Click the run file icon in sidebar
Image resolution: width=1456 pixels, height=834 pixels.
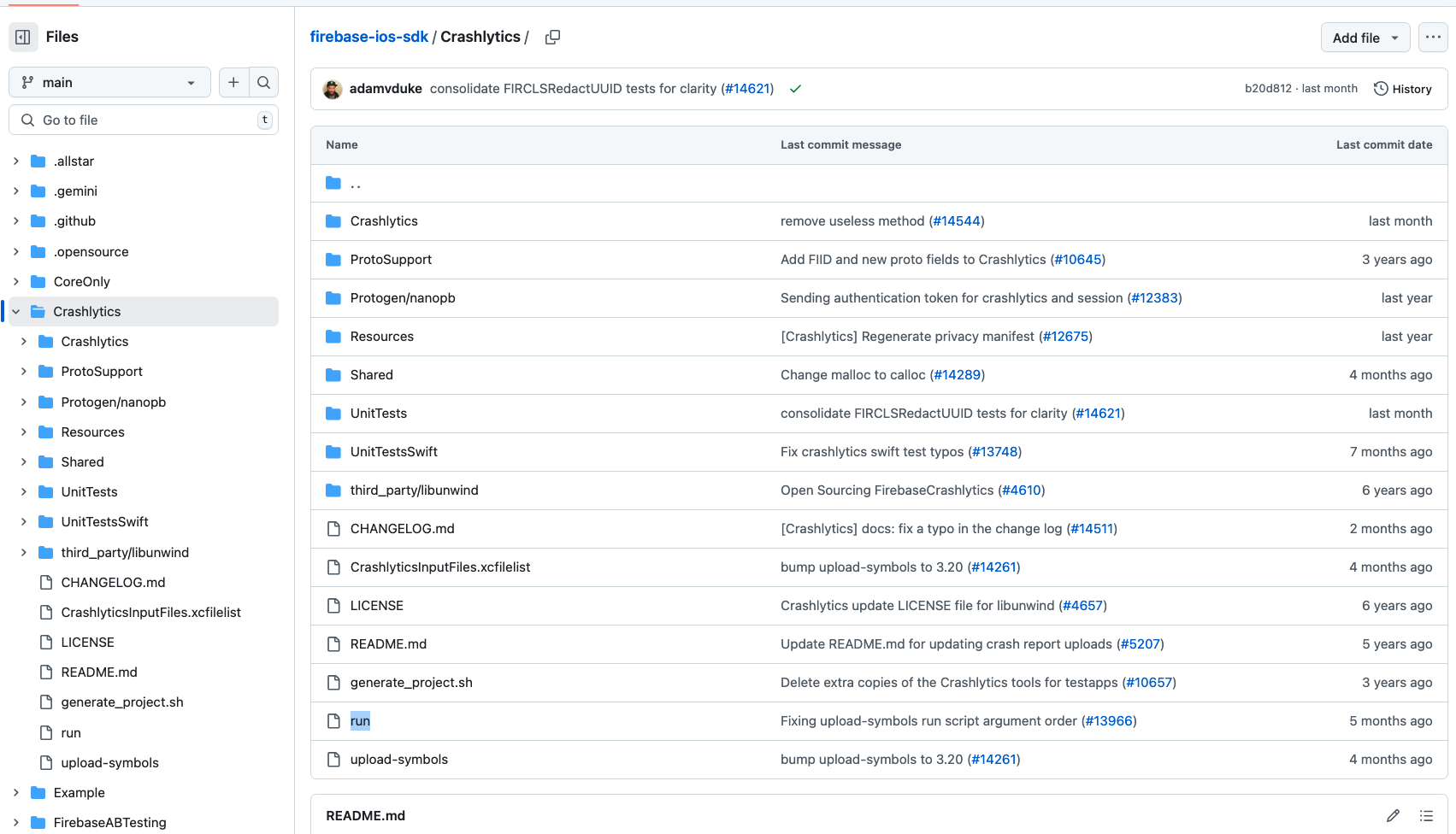tap(46, 732)
